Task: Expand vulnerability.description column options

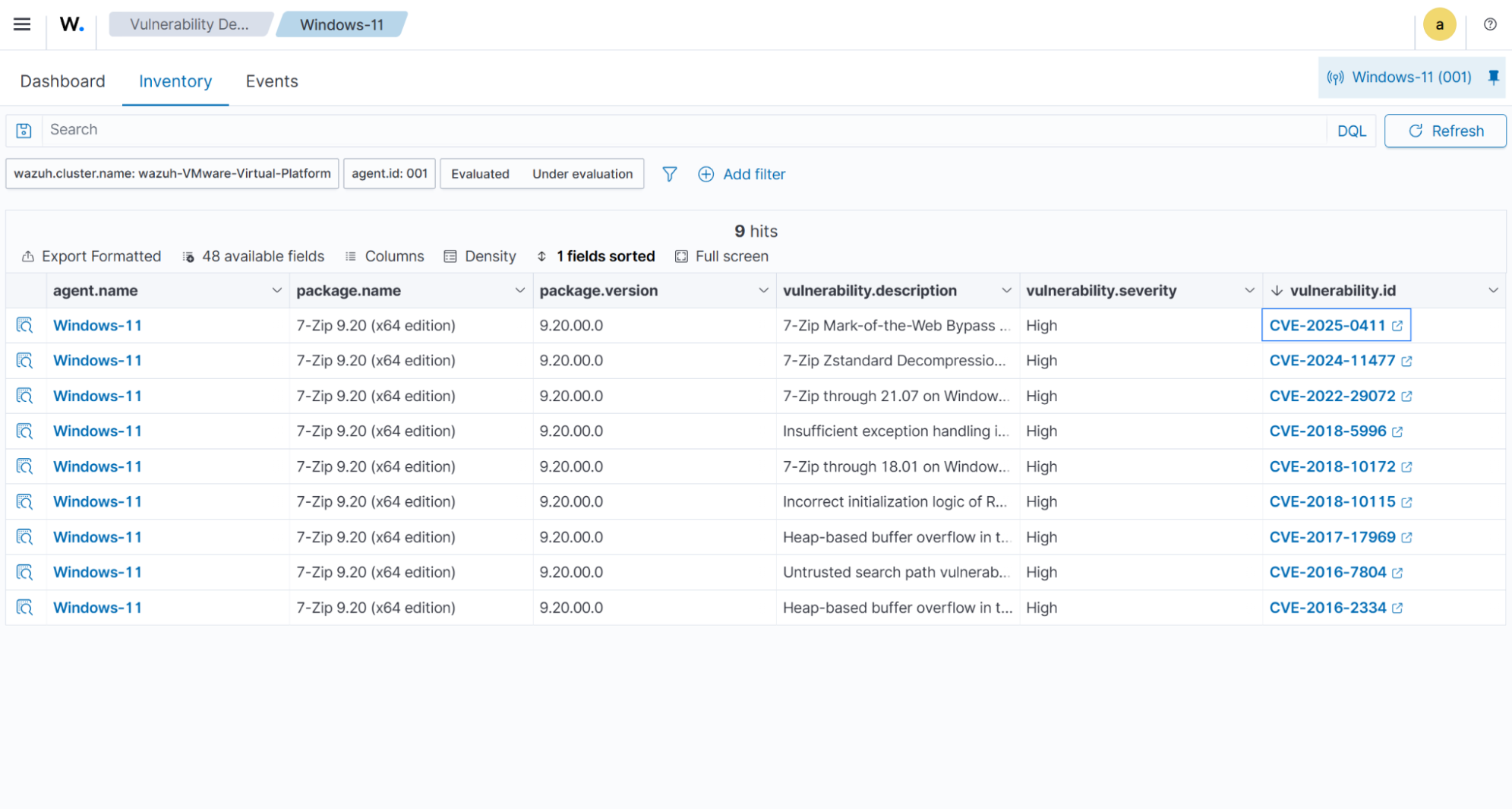Action: point(1006,291)
